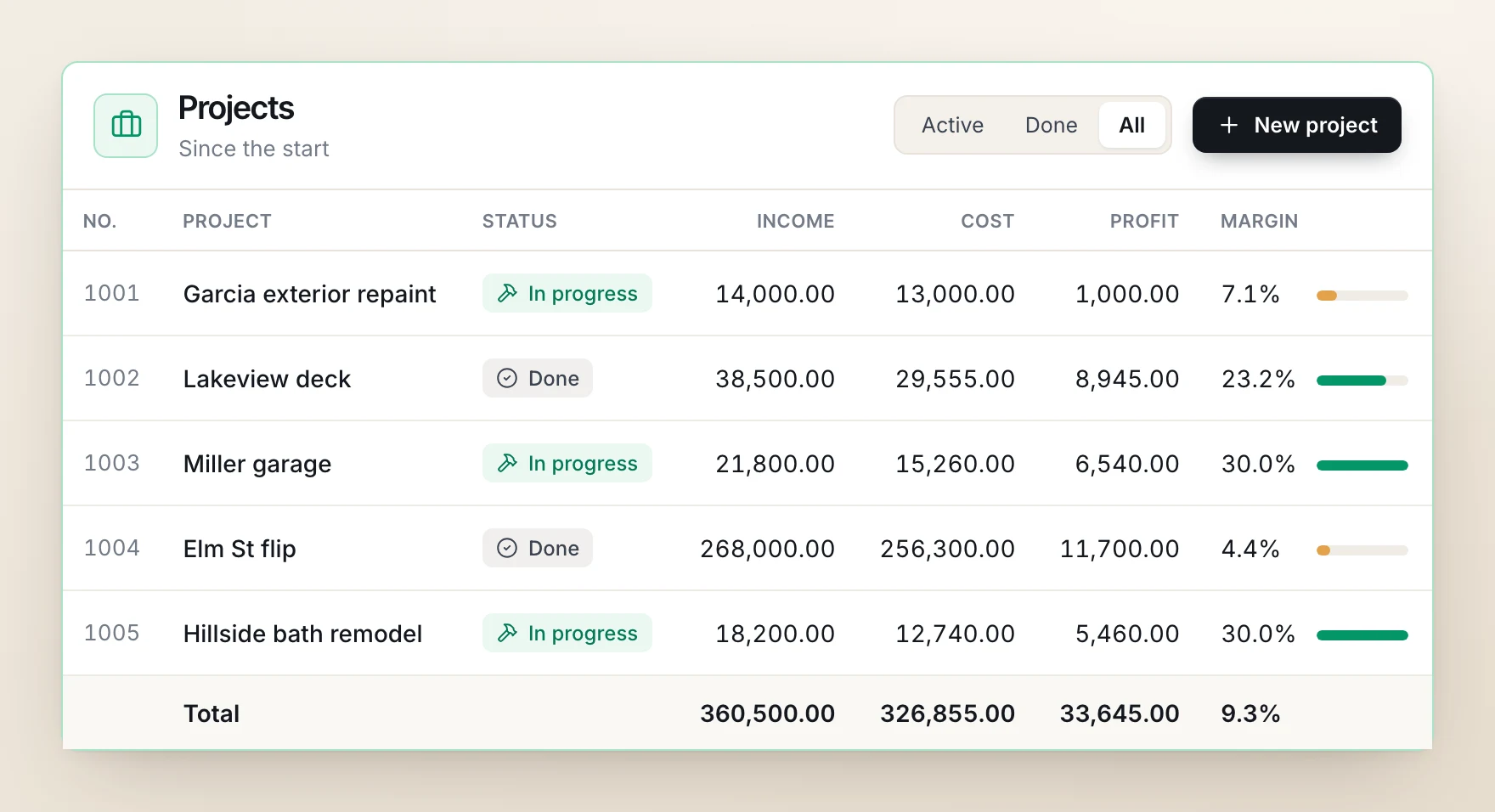This screenshot has width=1495, height=812.
Task: Click the margin bar for Hillside bath remodel
Action: [x=1362, y=635]
